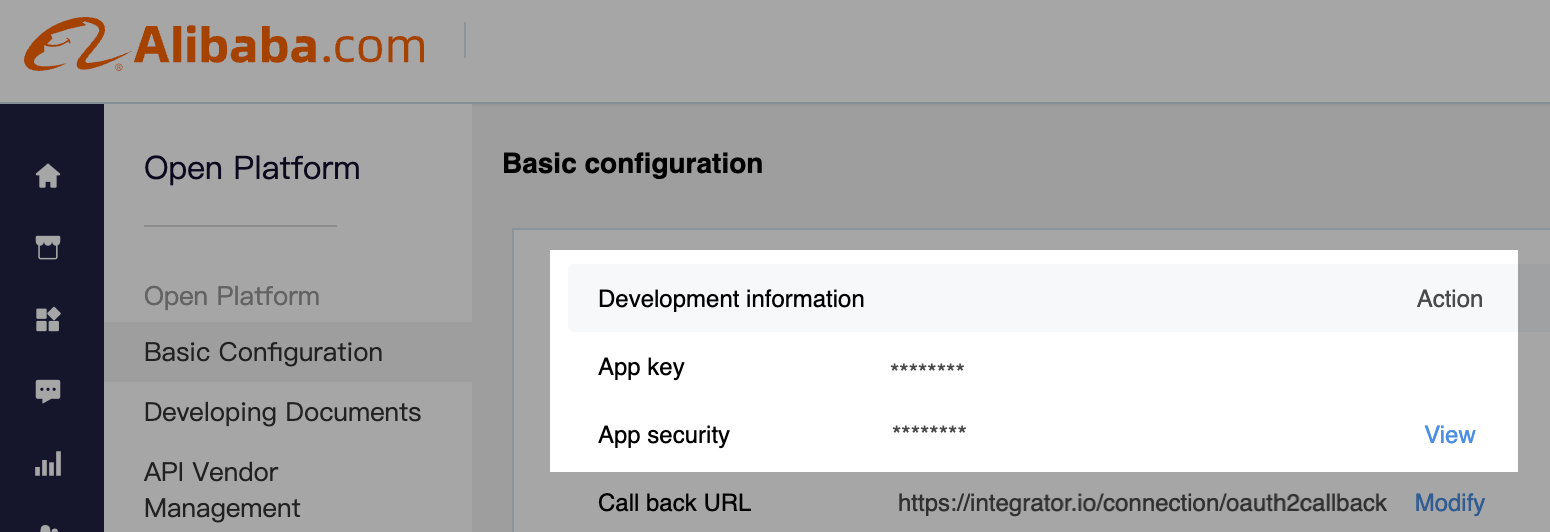
Task: Click the masked App security value
Action: point(929,432)
